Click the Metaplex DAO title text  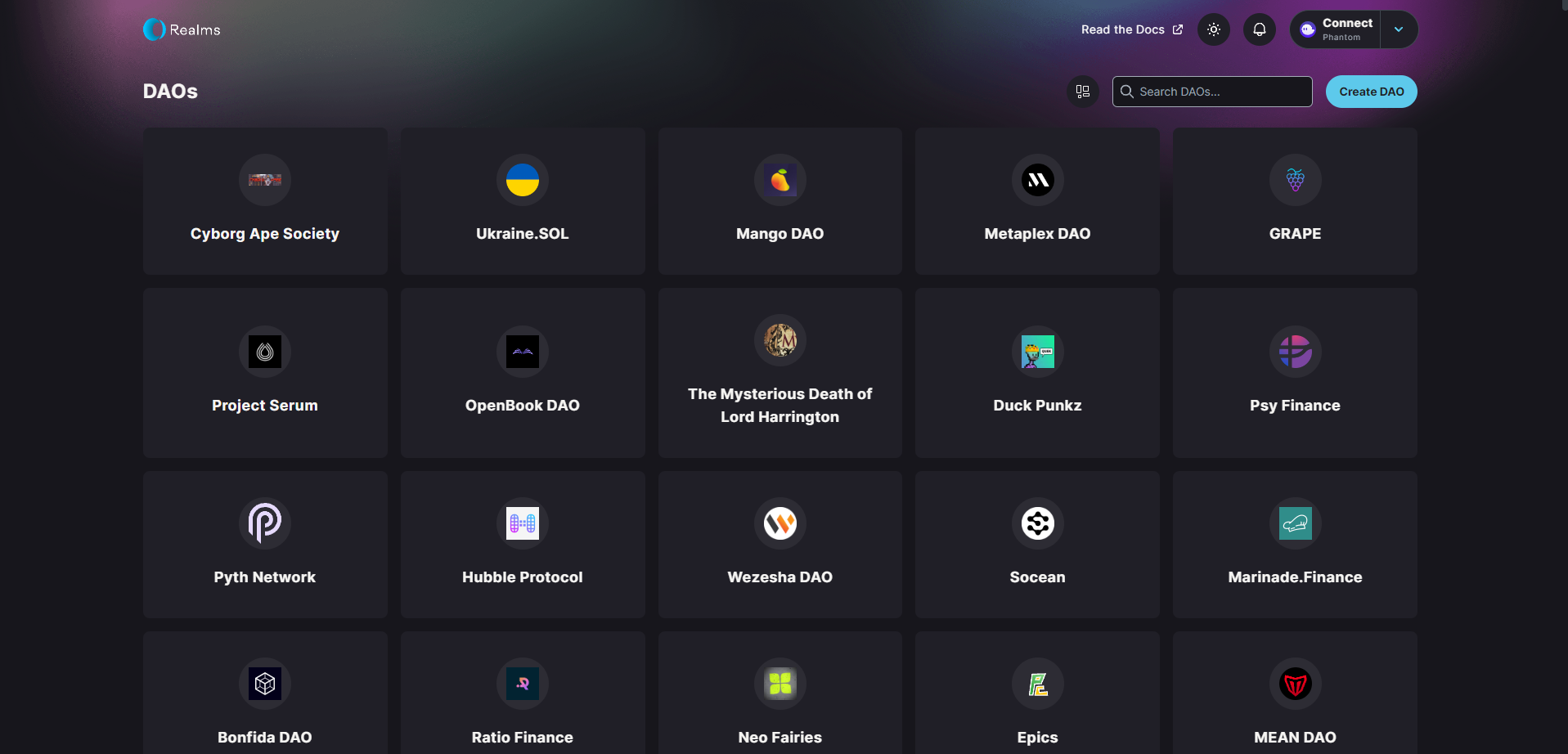coord(1038,234)
